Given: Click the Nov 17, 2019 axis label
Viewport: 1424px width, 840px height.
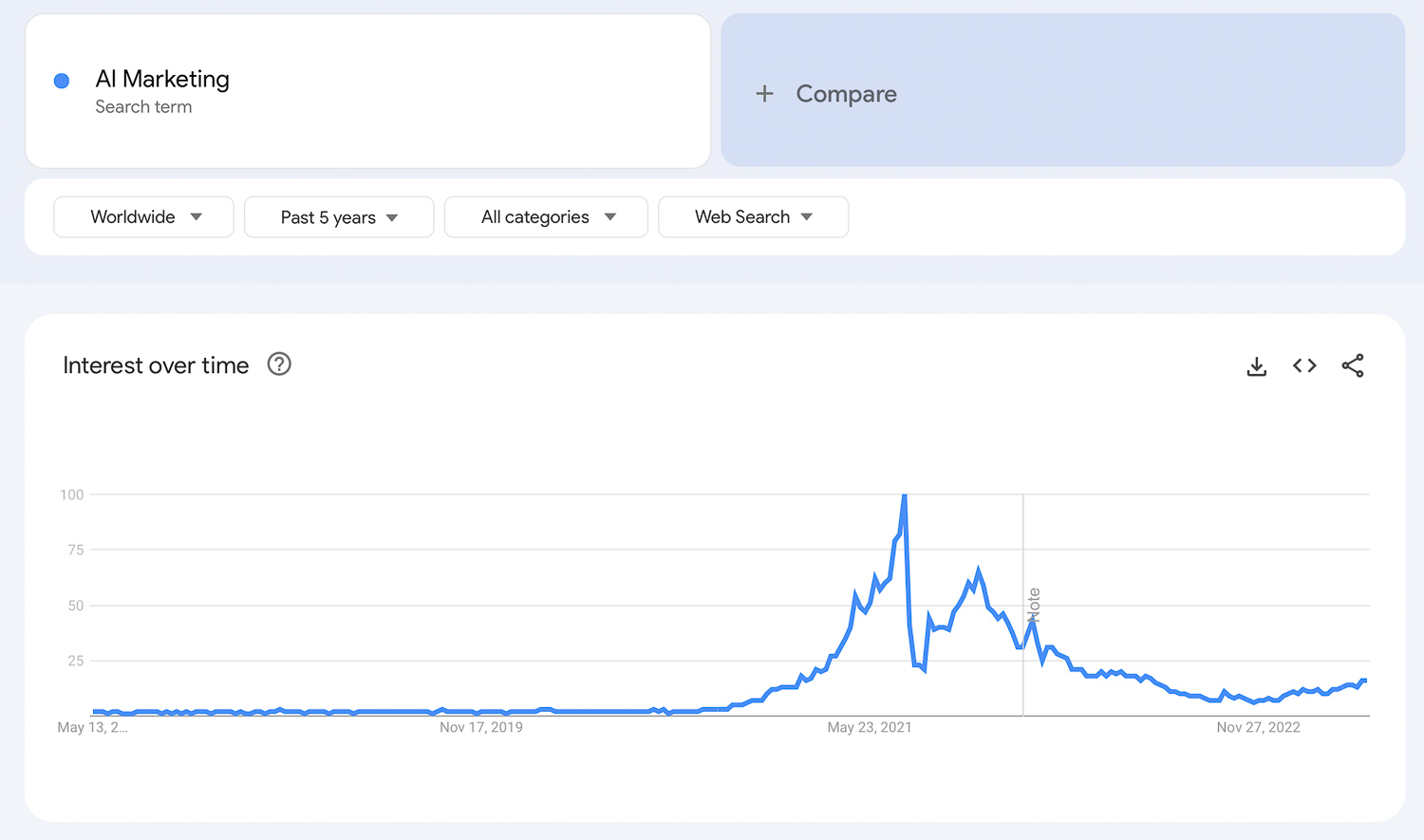Looking at the screenshot, I should [480, 728].
